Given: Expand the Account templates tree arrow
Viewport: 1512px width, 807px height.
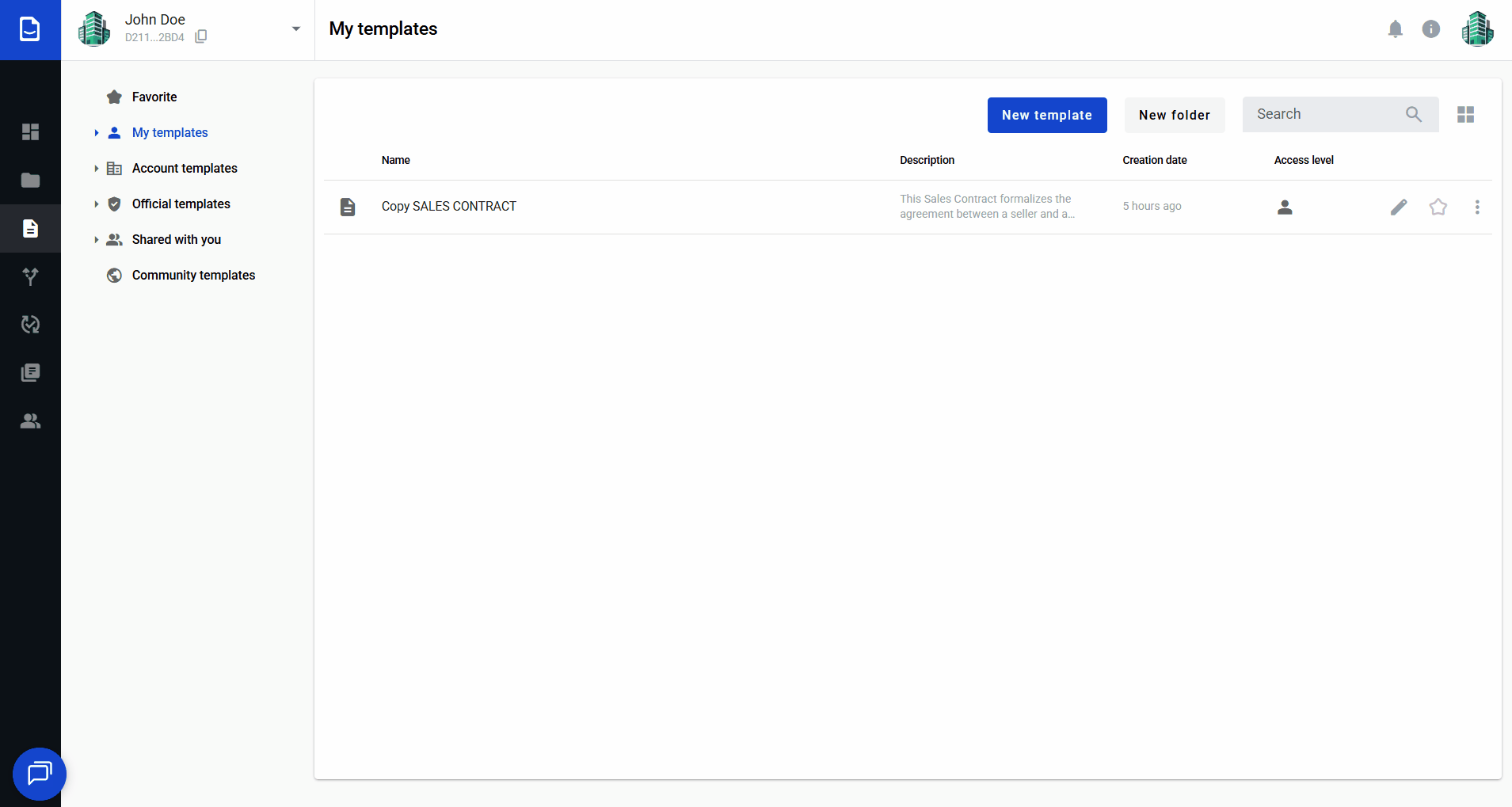Looking at the screenshot, I should [x=96, y=169].
